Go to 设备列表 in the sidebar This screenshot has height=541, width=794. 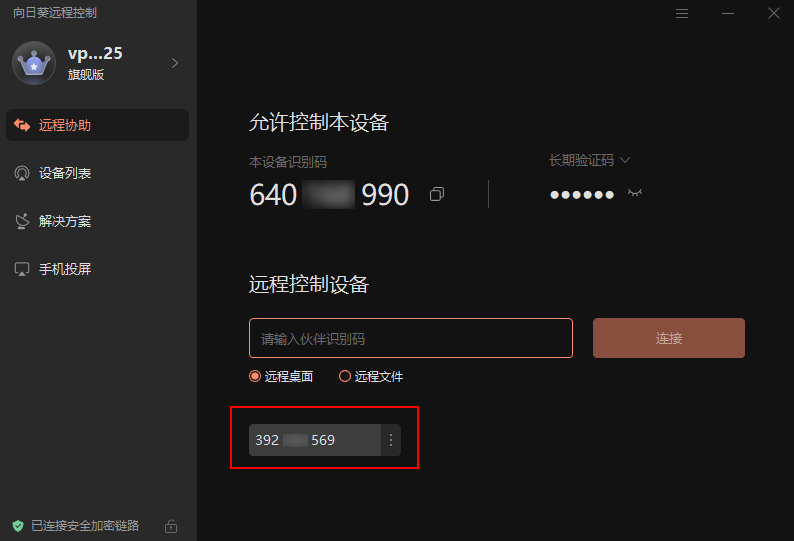tap(97, 173)
